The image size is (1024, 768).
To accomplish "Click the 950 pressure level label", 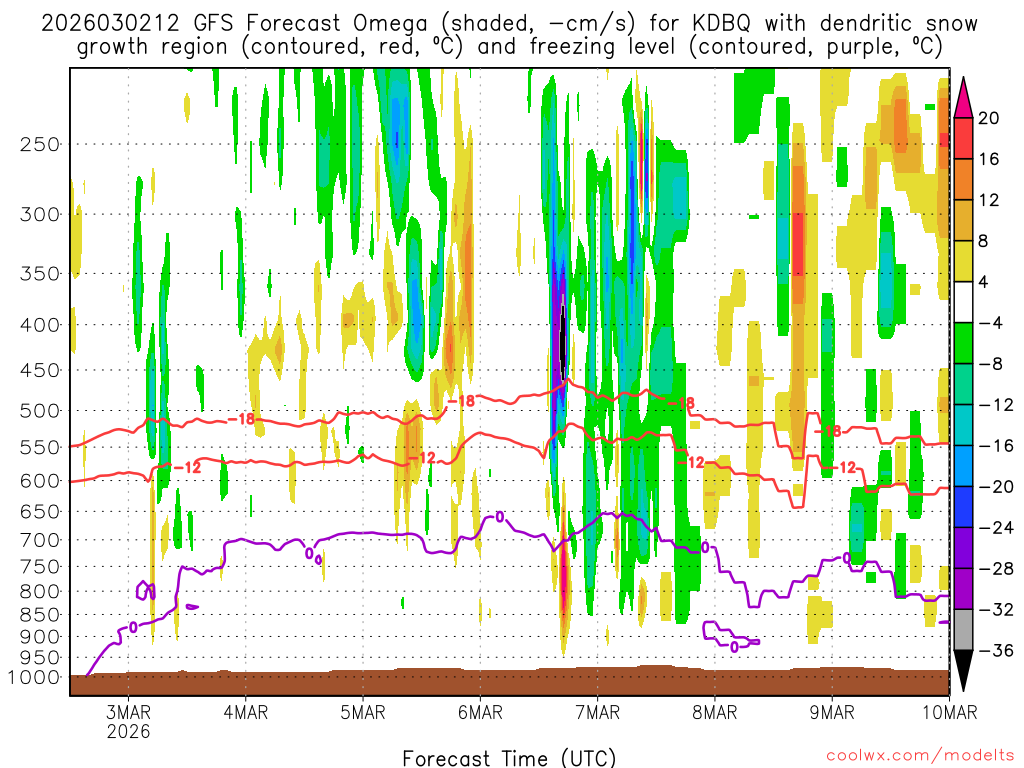I will (x=40, y=658).
